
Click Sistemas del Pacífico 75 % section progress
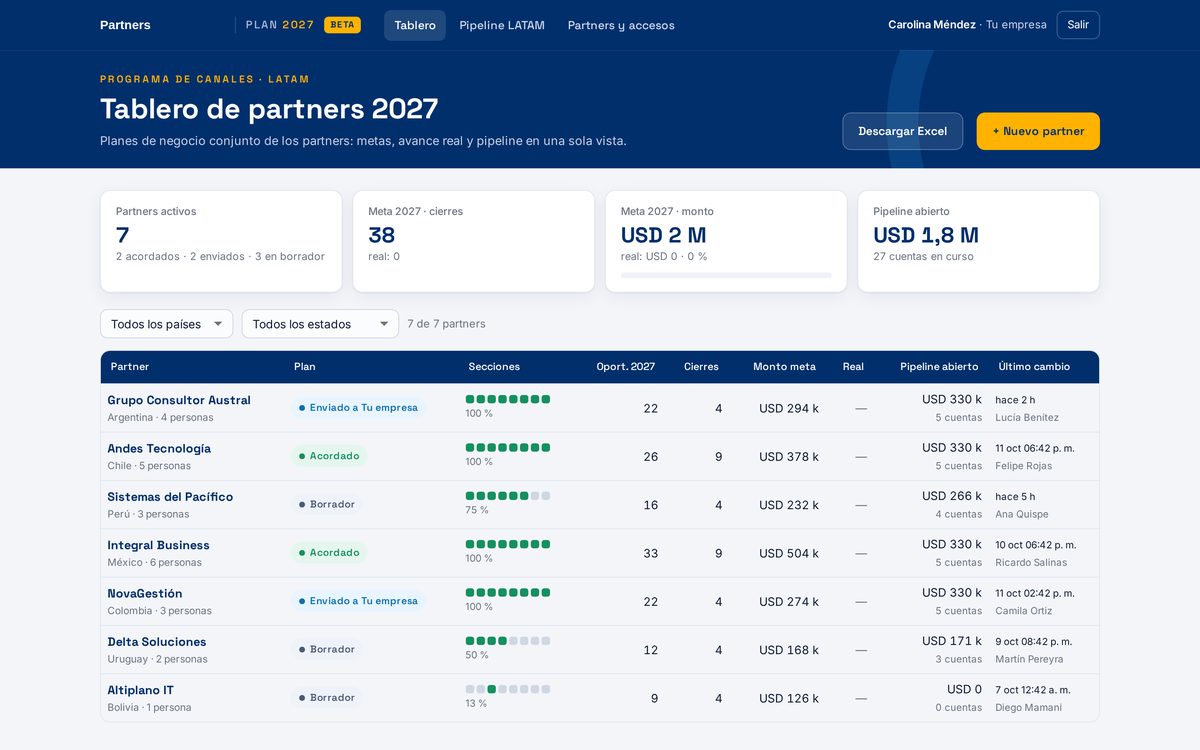click(508, 502)
